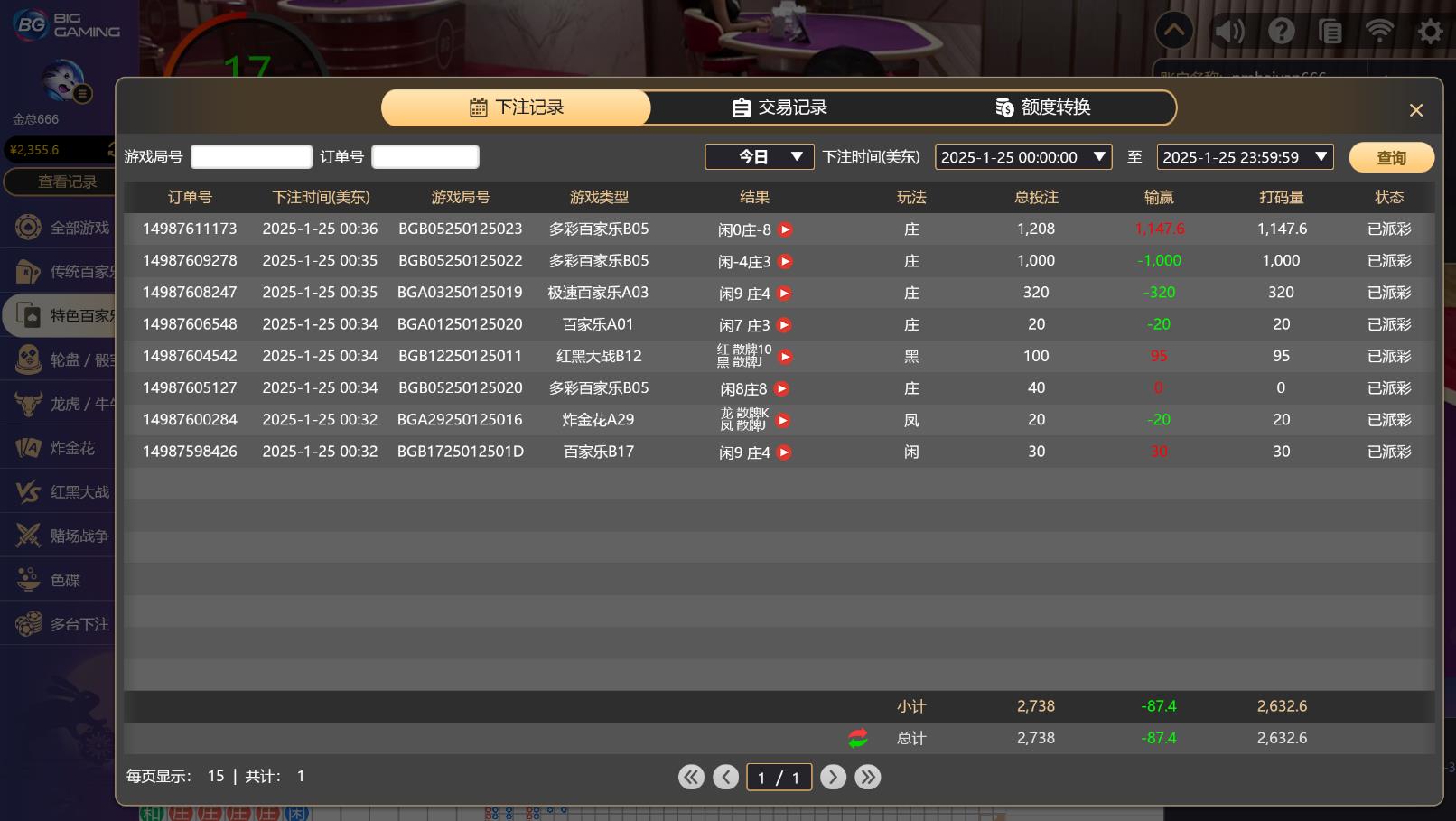1456x821 pixels.
Task: Click the previous page arrow
Action: (x=725, y=777)
